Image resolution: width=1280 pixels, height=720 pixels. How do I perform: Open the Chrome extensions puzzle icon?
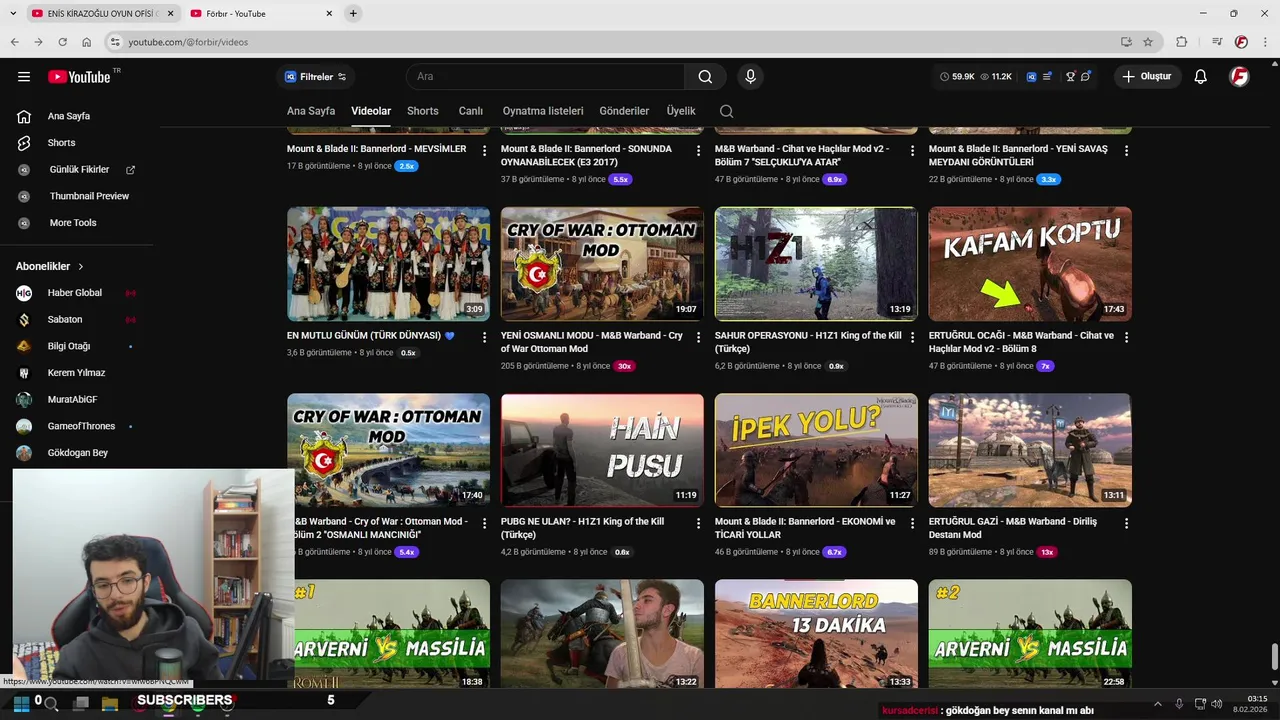point(1181,42)
